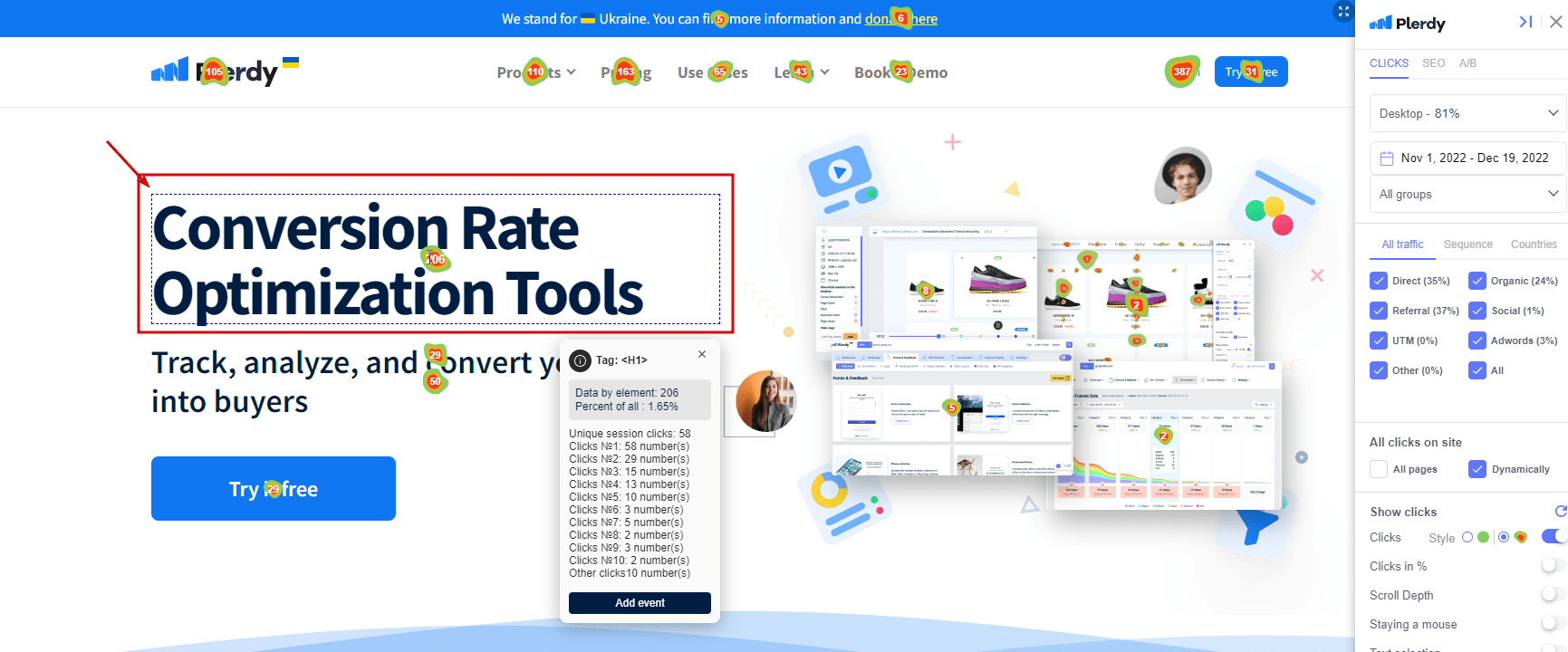Select the green dot click style swatch

coord(1483,537)
